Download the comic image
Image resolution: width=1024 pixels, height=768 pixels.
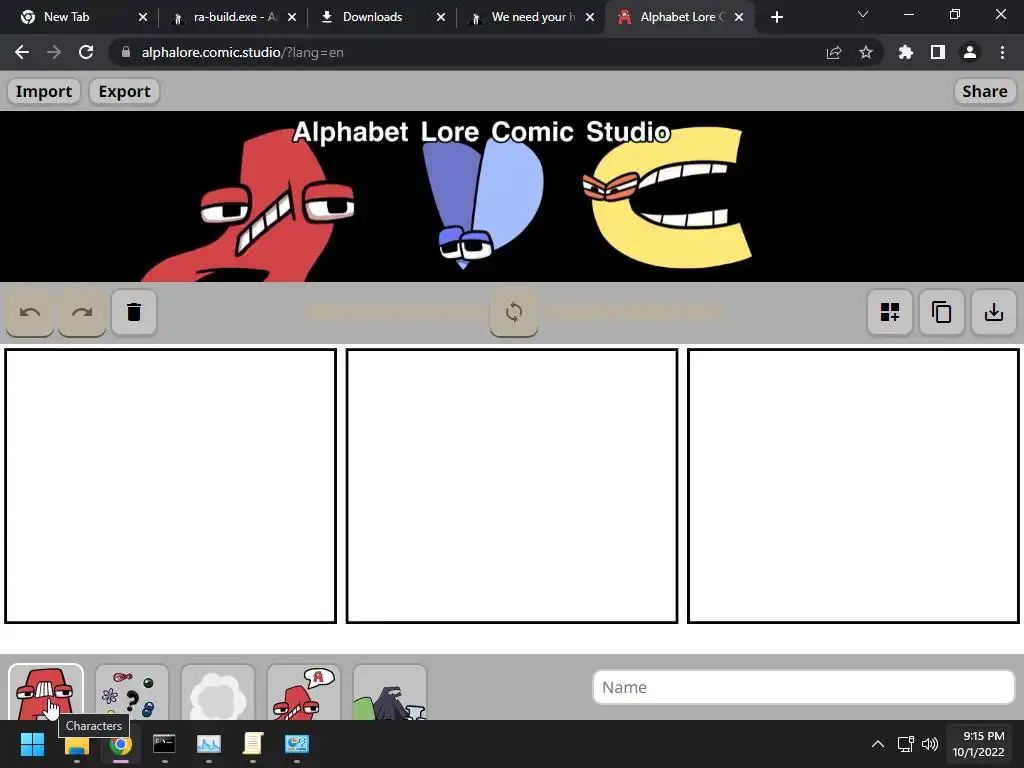[x=993, y=312]
